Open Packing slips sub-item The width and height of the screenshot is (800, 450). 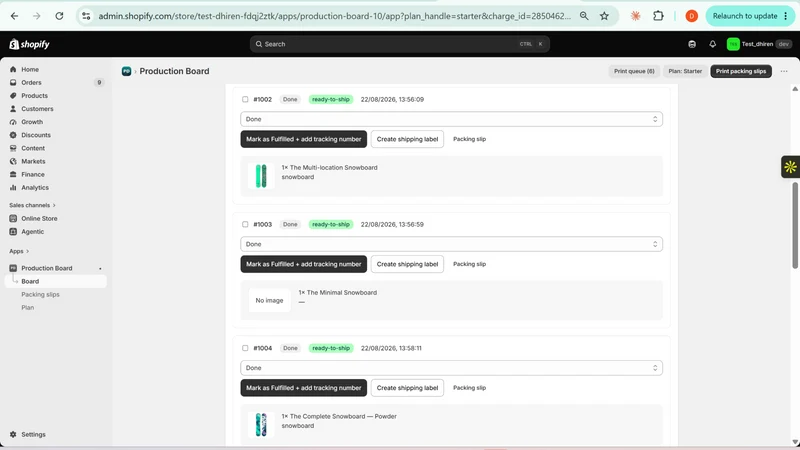40,294
